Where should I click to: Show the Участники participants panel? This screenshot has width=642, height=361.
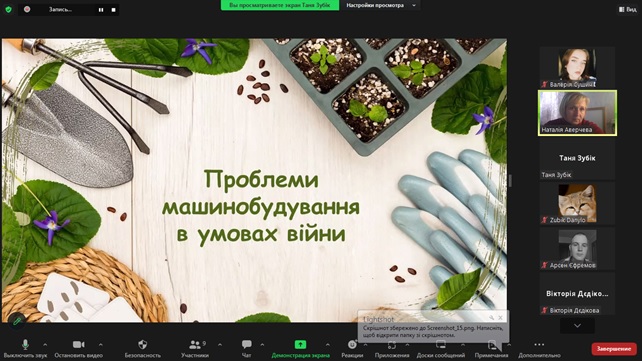point(195,349)
